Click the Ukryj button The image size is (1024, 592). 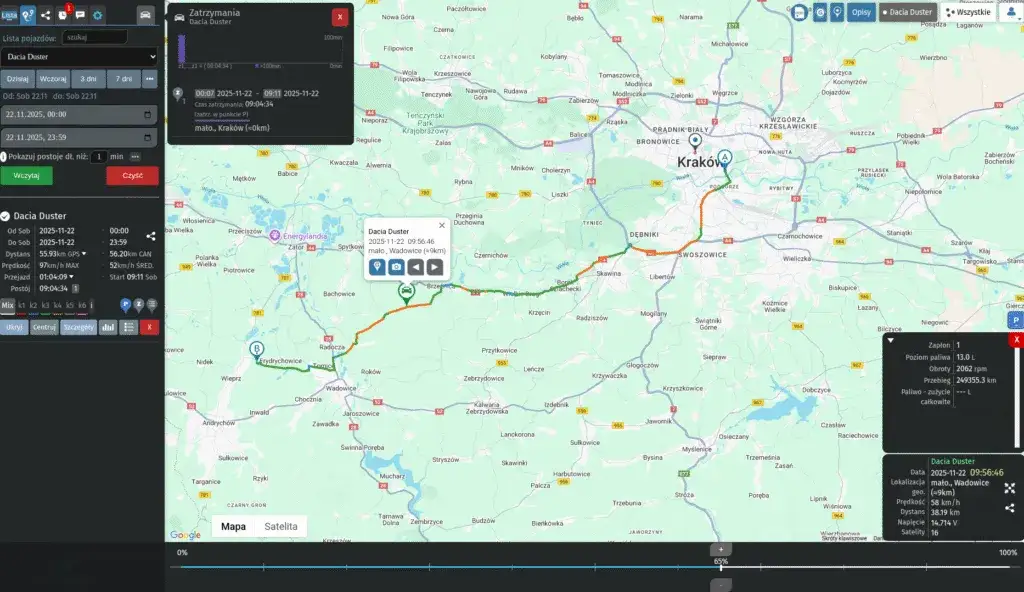(14, 327)
